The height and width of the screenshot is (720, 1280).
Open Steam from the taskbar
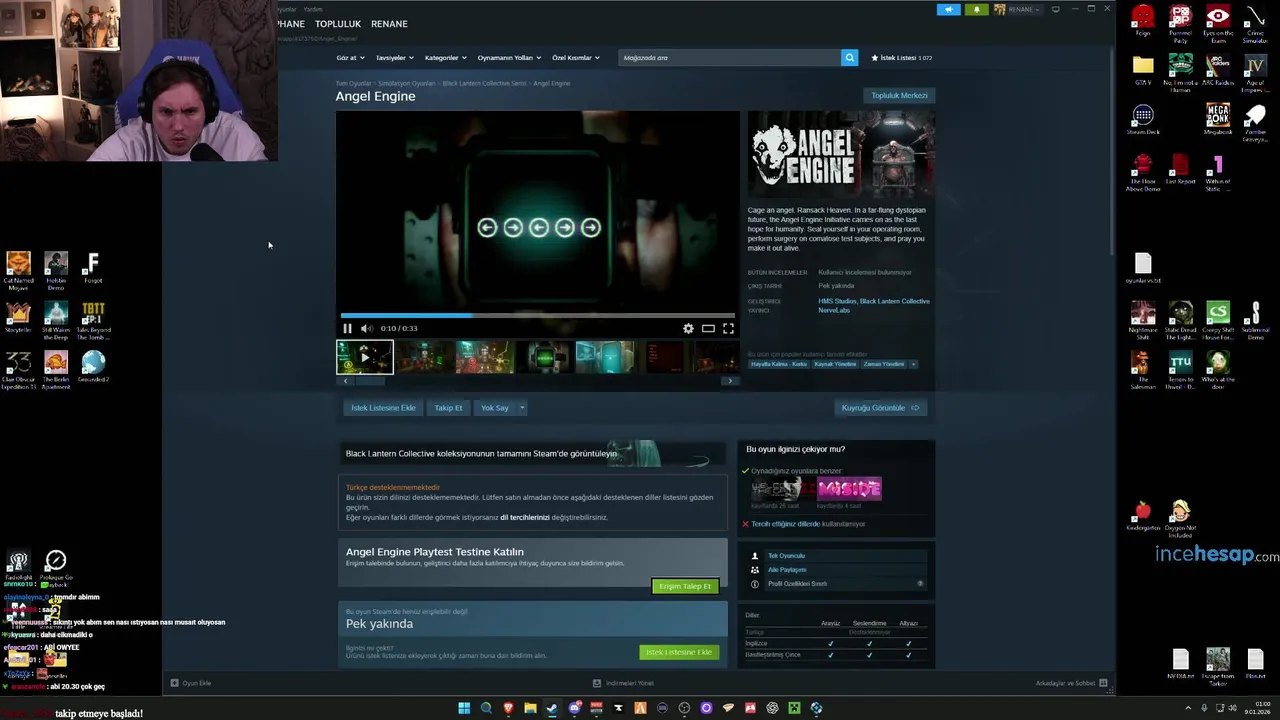pyautogui.click(x=552, y=708)
